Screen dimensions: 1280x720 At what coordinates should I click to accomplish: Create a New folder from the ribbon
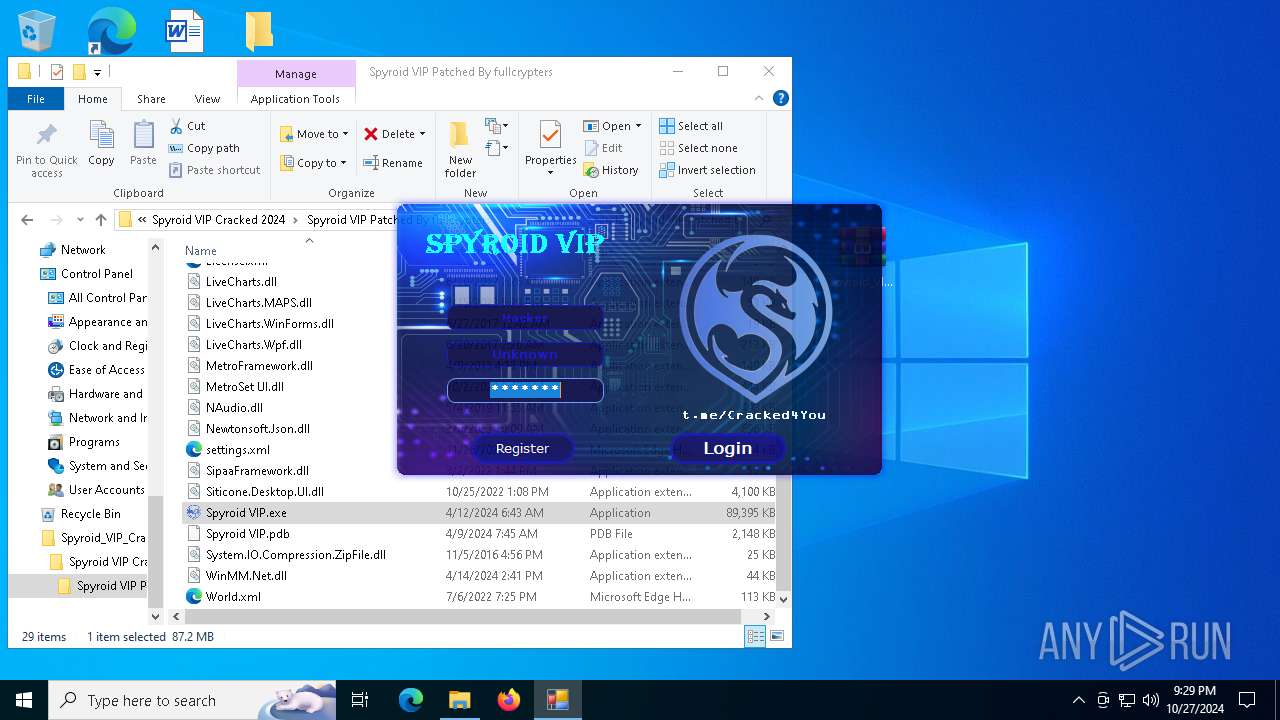click(x=460, y=148)
